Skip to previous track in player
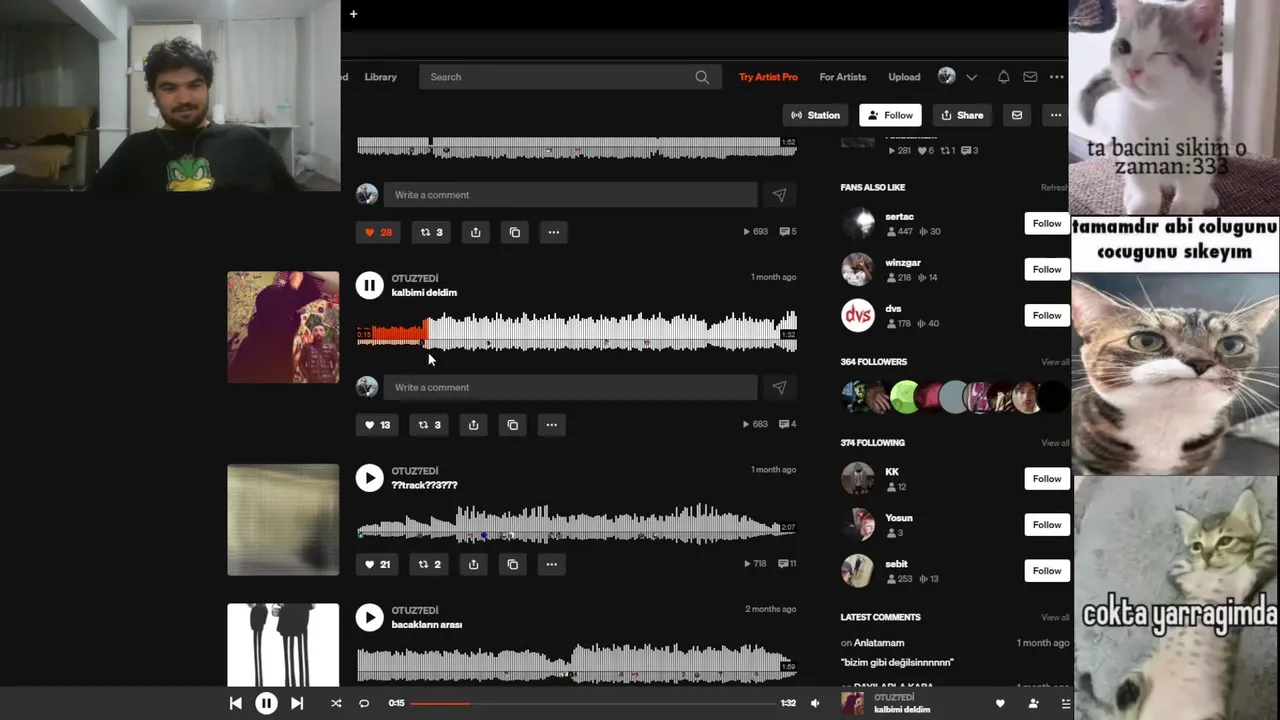The width and height of the screenshot is (1280, 720). [235, 703]
